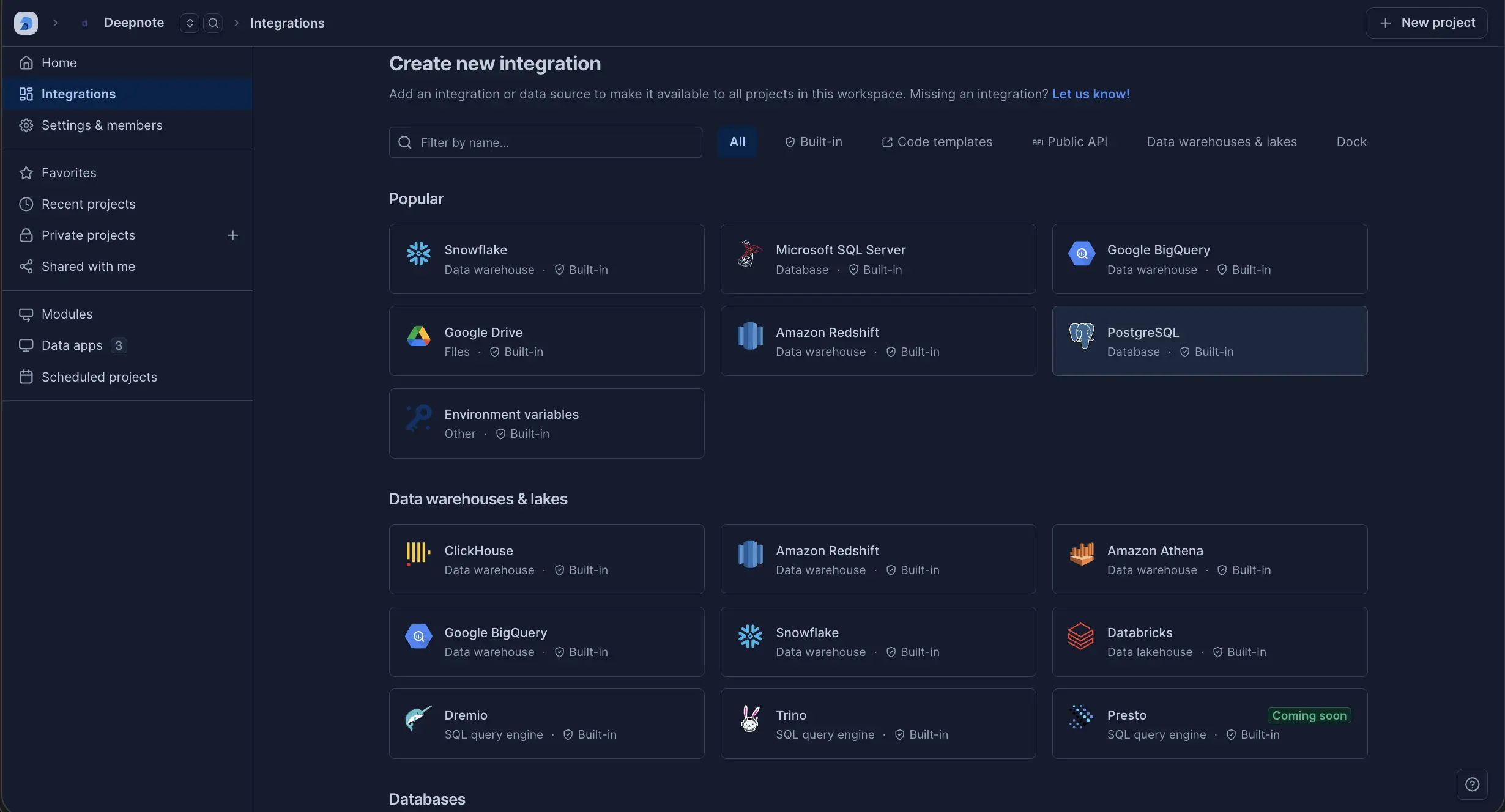Open the Deepnote workspace switcher
1505x812 pixels.
click(x=189, y=23)
